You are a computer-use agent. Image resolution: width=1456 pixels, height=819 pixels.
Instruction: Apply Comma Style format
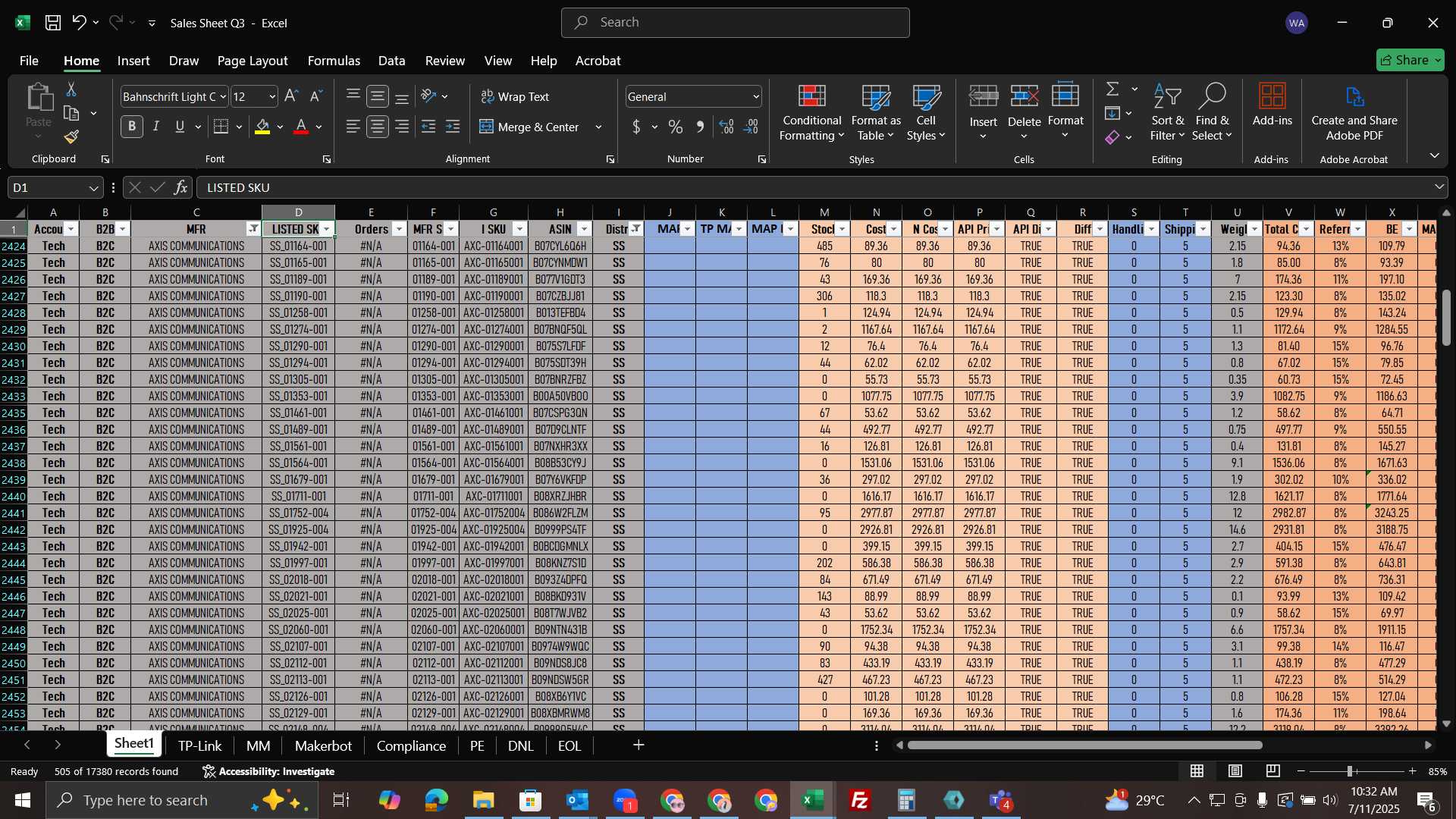[x=700, y=127]
